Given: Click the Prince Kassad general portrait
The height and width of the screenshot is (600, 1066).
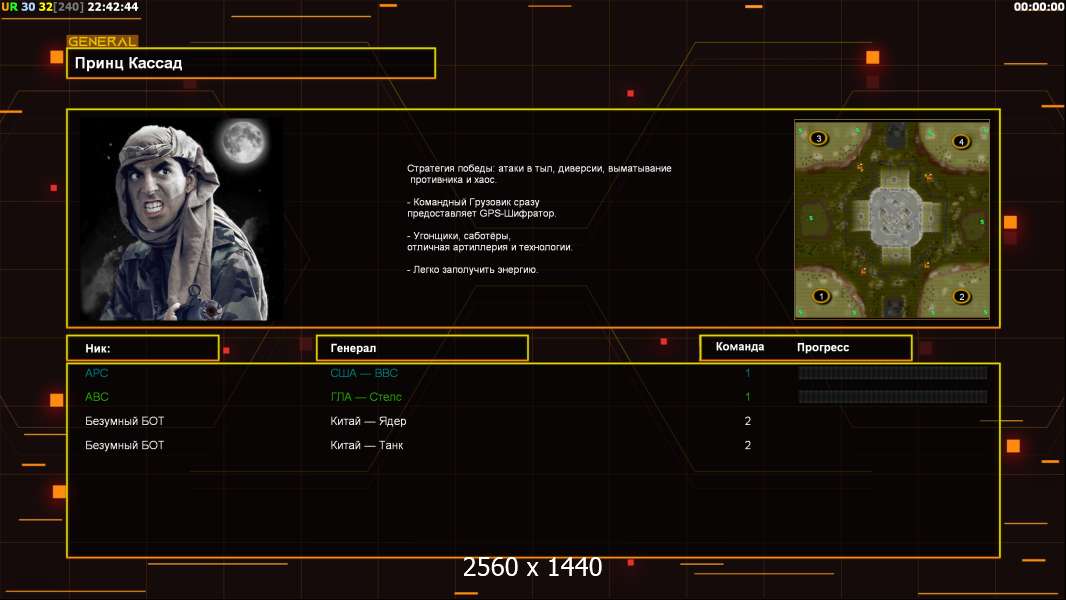Looking at the screenshot, I should pyautogui.click(x=182, y=219).
